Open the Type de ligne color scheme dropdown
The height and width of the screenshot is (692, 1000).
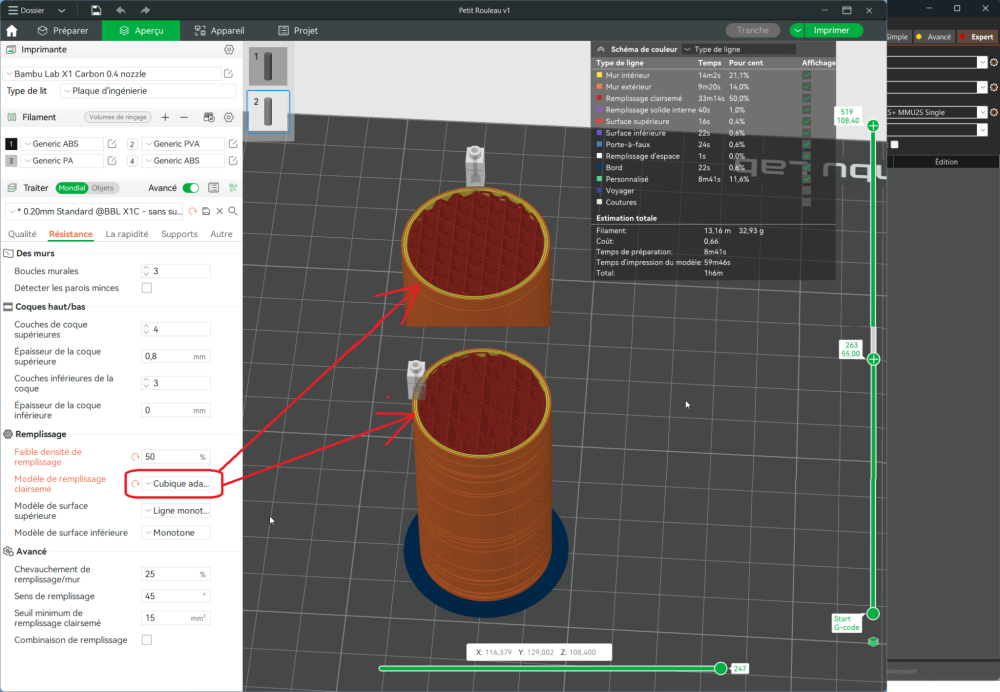[x=738, y=48]
